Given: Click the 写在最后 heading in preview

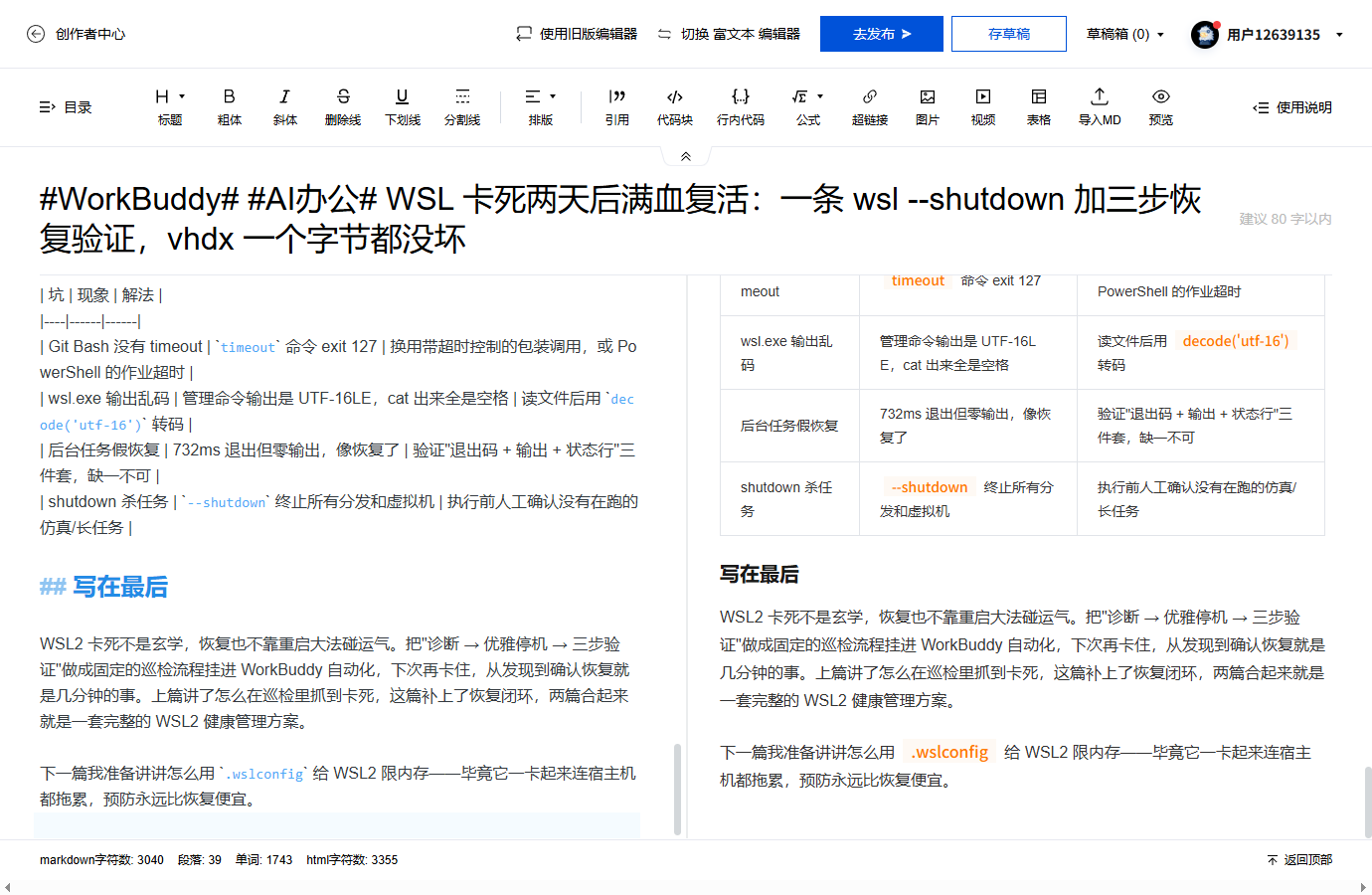Looking at the screenshot, I should 760,574.
